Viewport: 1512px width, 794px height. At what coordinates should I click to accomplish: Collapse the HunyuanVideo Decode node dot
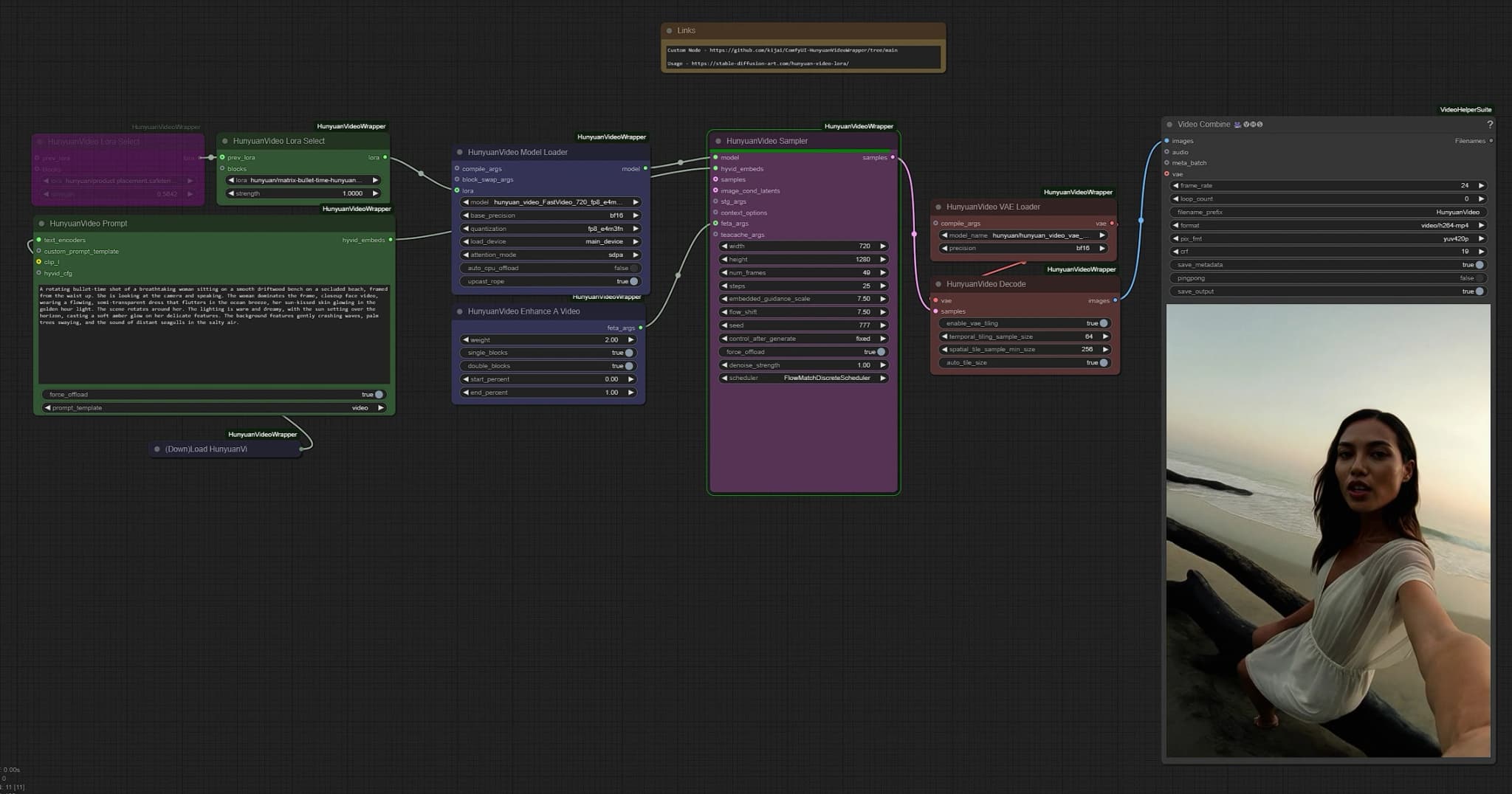(x=938, y=284)
